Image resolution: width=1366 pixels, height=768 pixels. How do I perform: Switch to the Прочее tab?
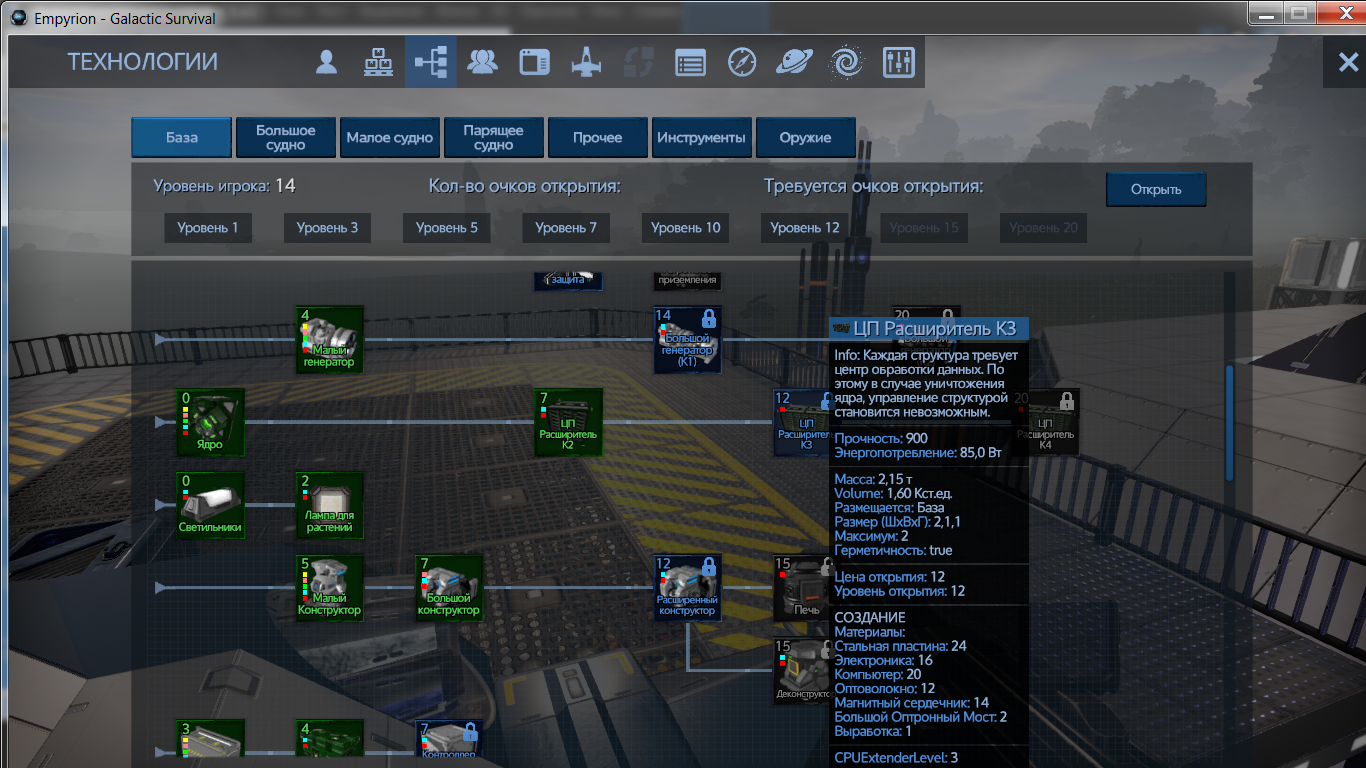pyautogui.click(x=598, y=138)
